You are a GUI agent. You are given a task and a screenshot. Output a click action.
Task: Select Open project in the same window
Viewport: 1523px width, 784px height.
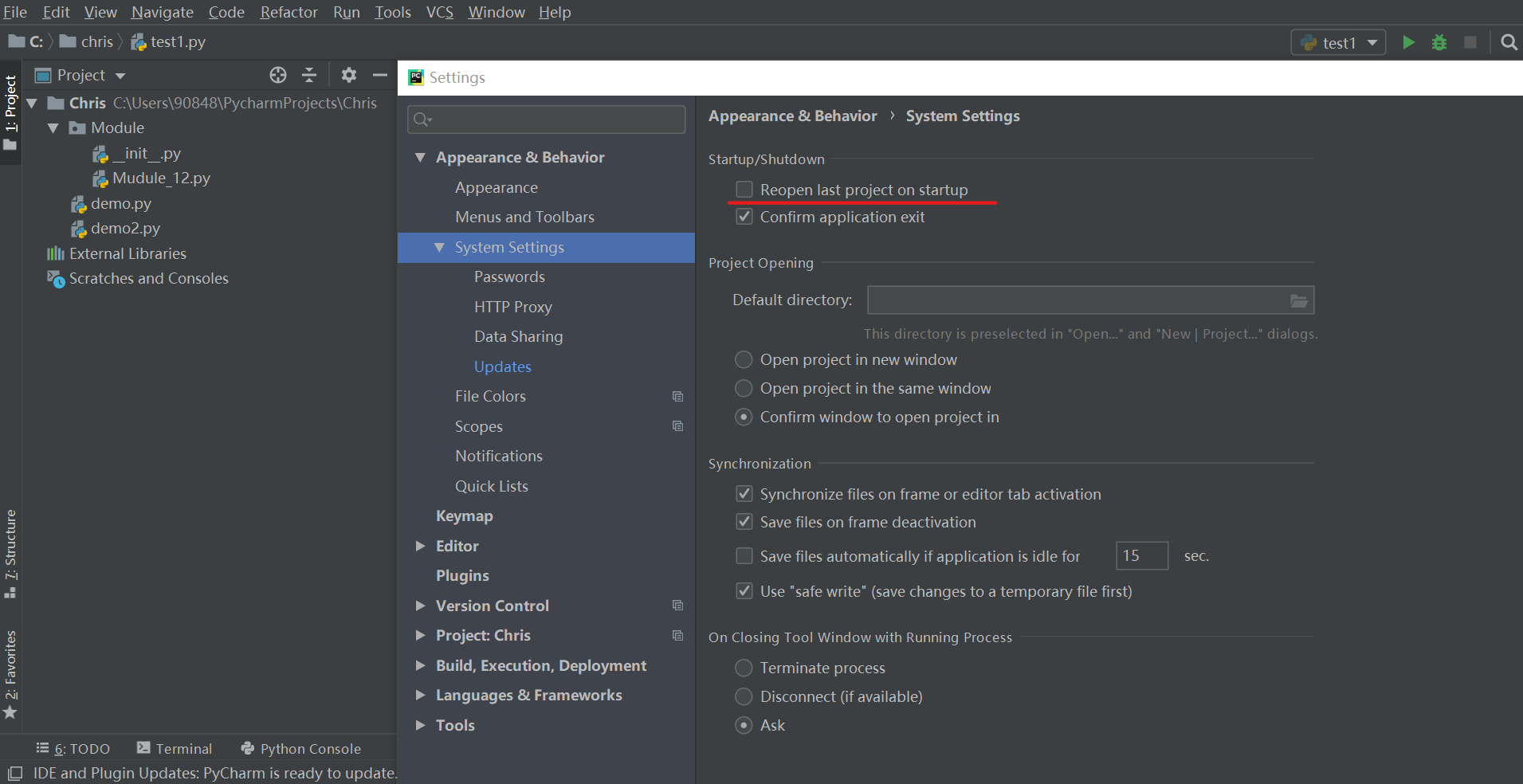coord(744,388)
